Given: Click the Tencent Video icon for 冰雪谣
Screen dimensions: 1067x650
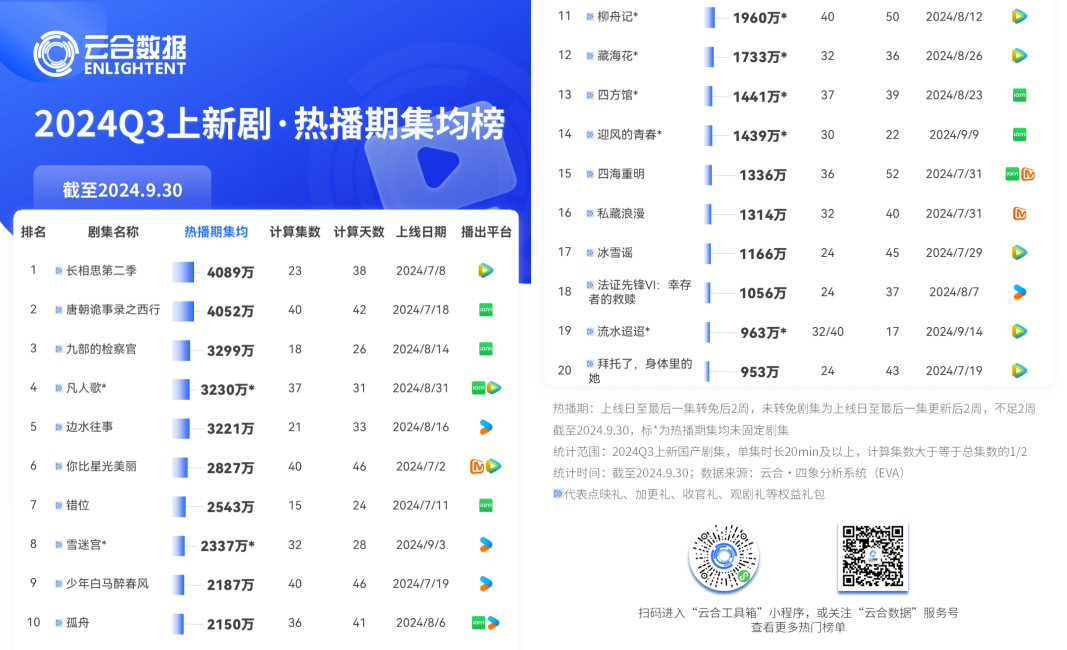Looking at the screenshot, I should pos(1019,253).
